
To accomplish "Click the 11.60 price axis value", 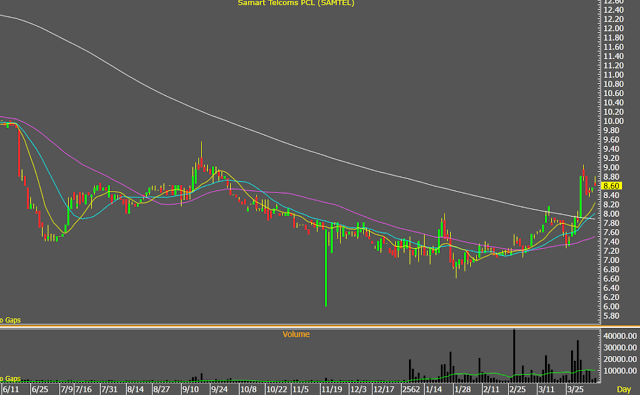I will (613, 47).
